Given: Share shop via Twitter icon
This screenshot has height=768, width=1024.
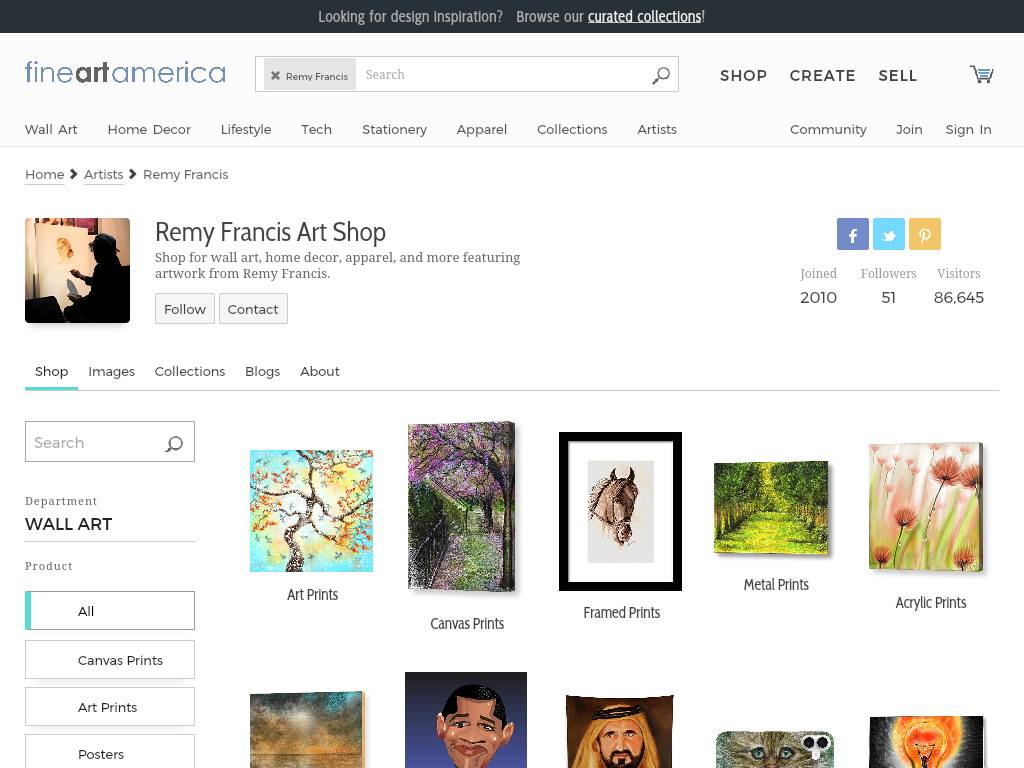Looking at the screenshot, I should pyautogui.click(x=889, y=234).
